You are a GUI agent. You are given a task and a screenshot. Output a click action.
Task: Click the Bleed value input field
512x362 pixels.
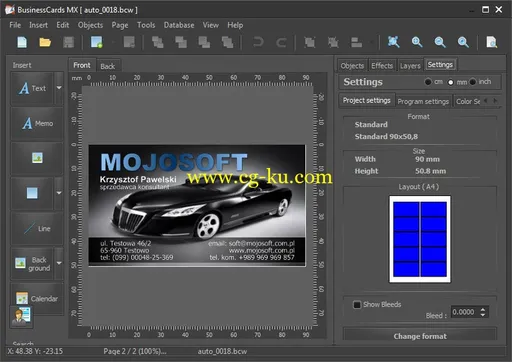tap(465, 312)
